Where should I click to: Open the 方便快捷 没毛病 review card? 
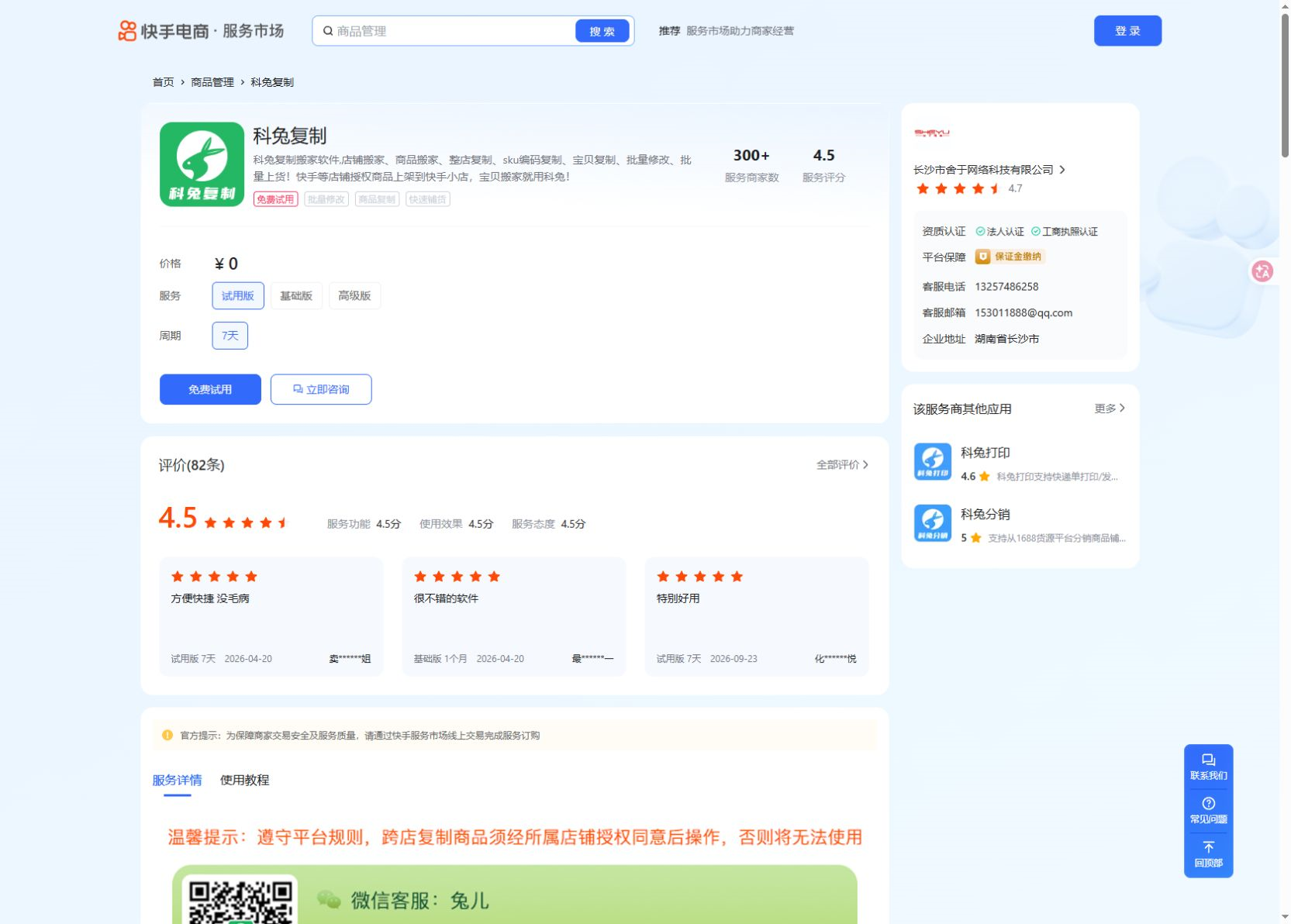coord(271,617)
